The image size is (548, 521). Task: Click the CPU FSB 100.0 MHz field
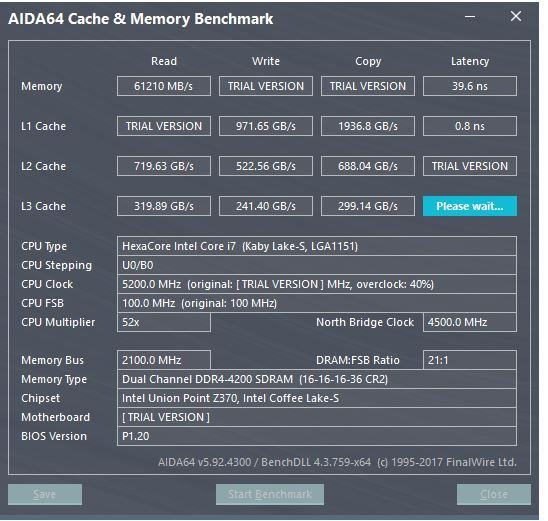pos(317,303)
